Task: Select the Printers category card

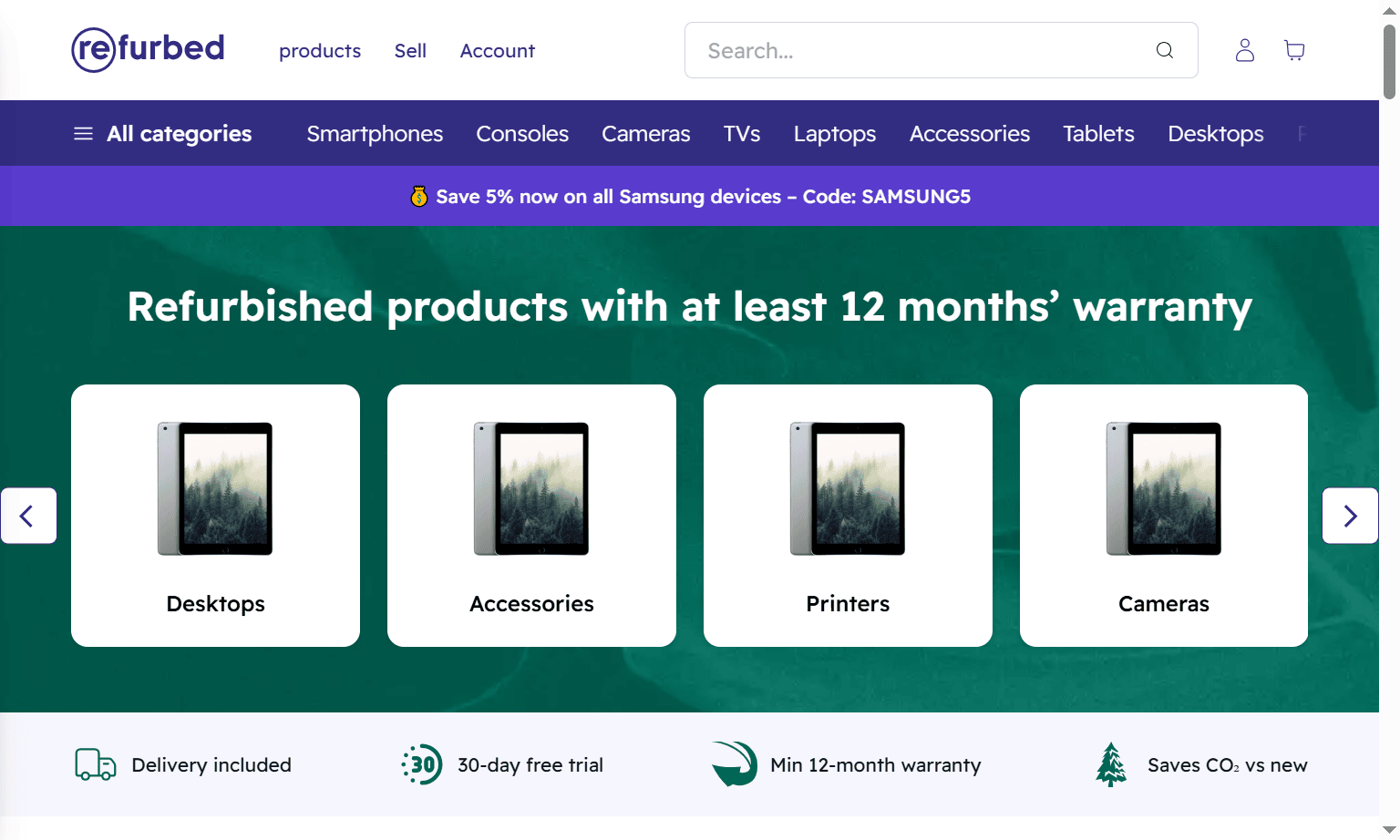Action: tap(848, 516)
